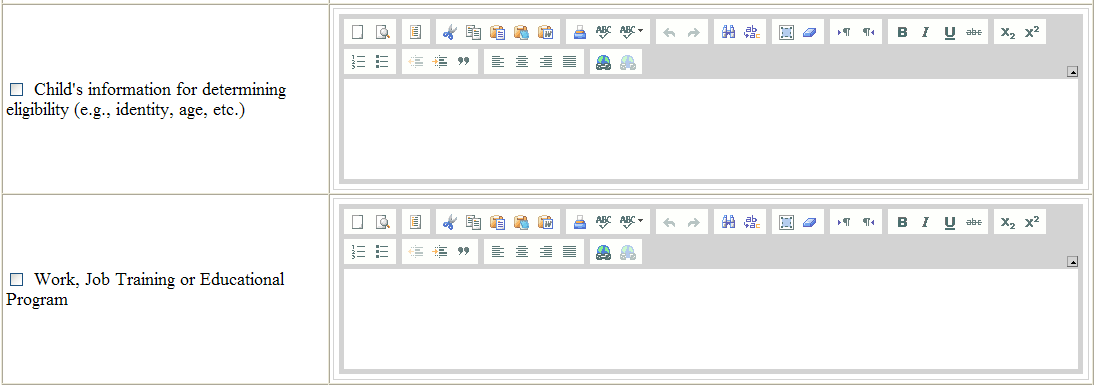The width and height of the screenshot is (1096, 385).
Task: Cut selection in Work, Job Training editor
Action: tap(449, 222)
